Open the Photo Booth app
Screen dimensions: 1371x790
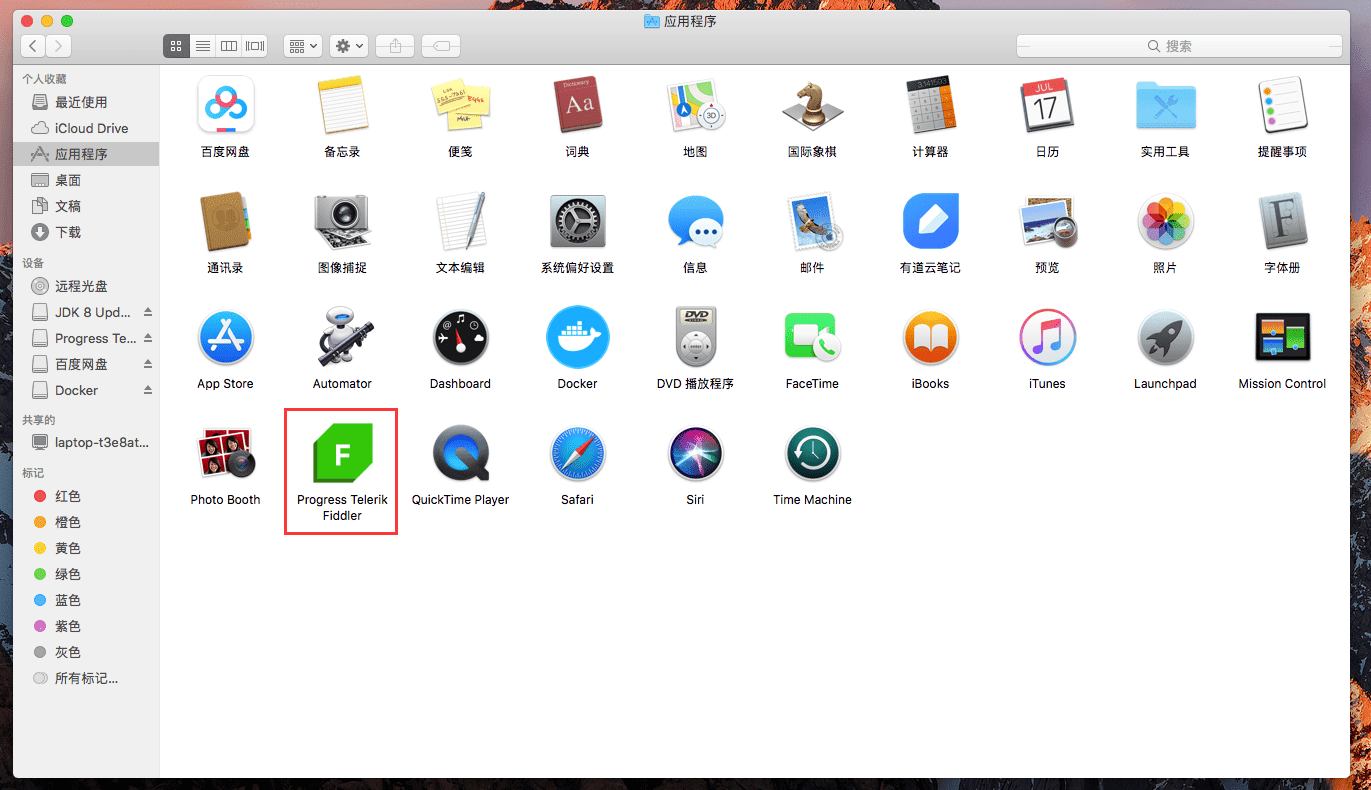point(225,453)
